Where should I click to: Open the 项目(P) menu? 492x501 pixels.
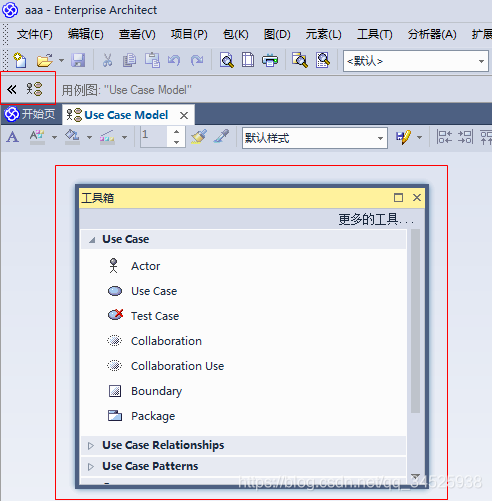pos(189,34)
